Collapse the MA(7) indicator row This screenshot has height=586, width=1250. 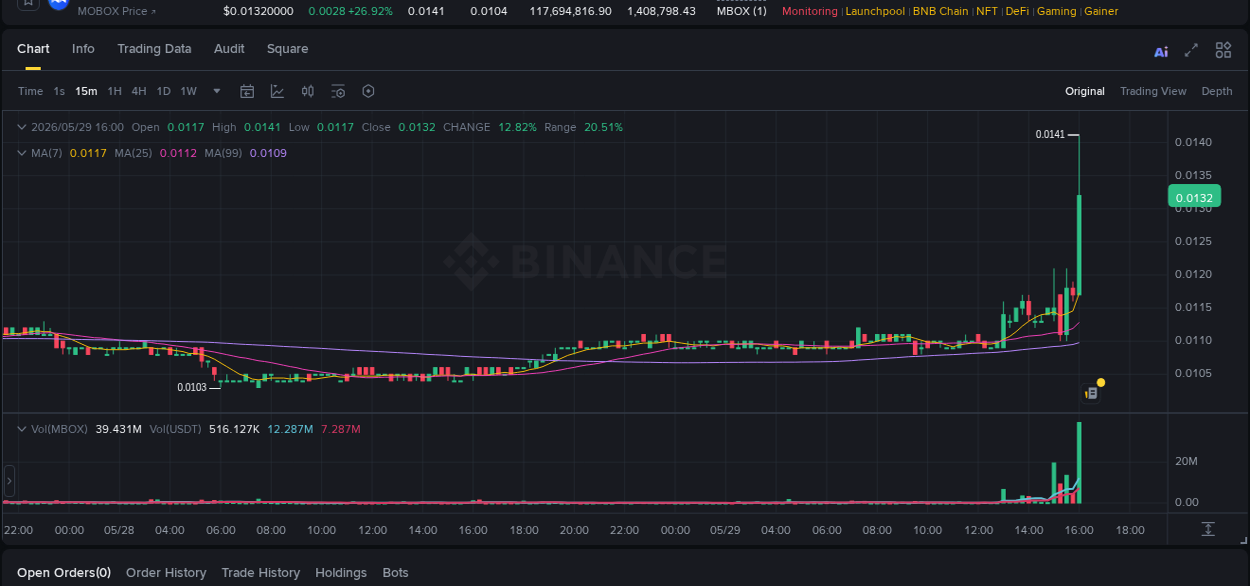click(x=21, y=153)
